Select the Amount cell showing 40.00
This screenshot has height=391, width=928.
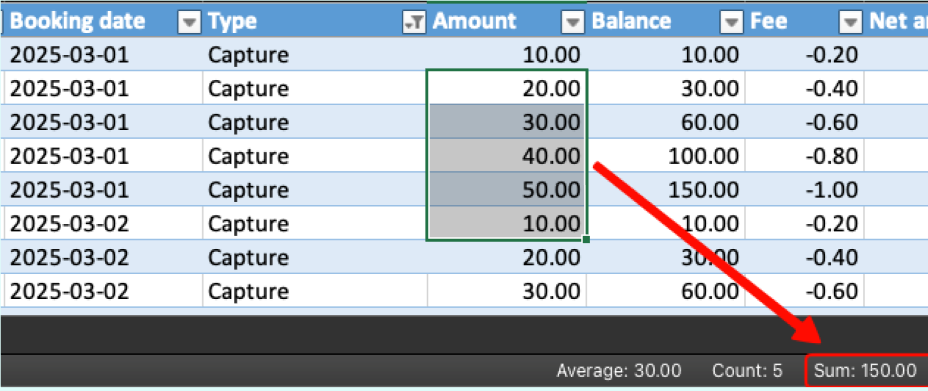[507, 156]
